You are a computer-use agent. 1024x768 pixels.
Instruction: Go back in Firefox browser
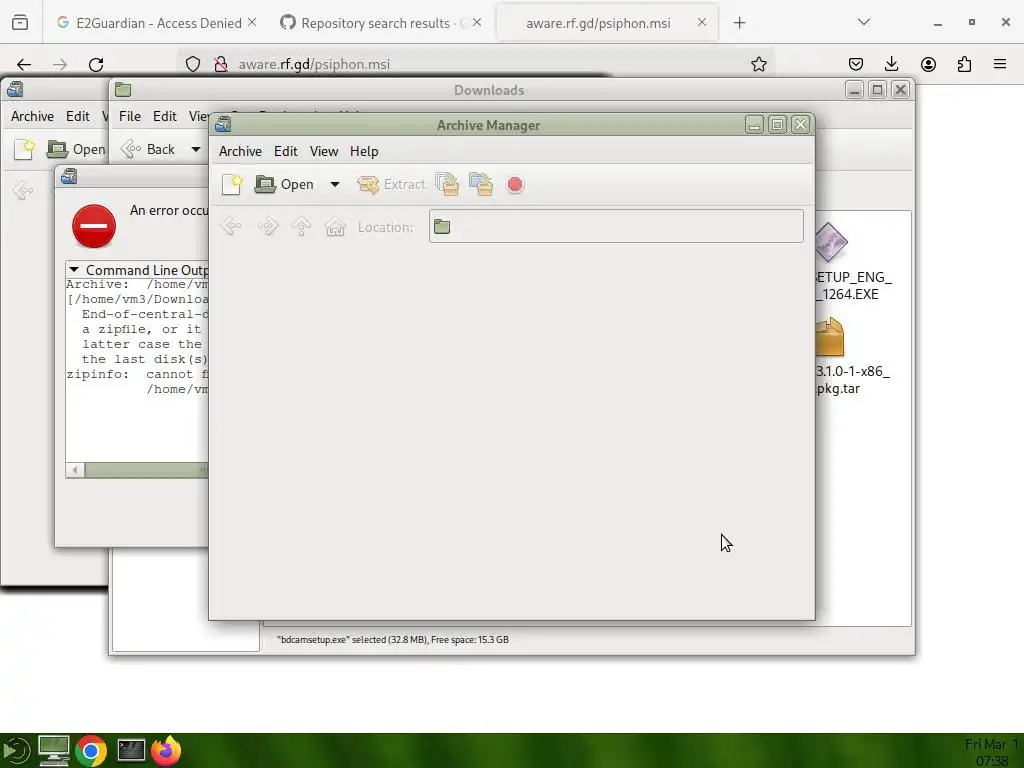pos(24,64)
